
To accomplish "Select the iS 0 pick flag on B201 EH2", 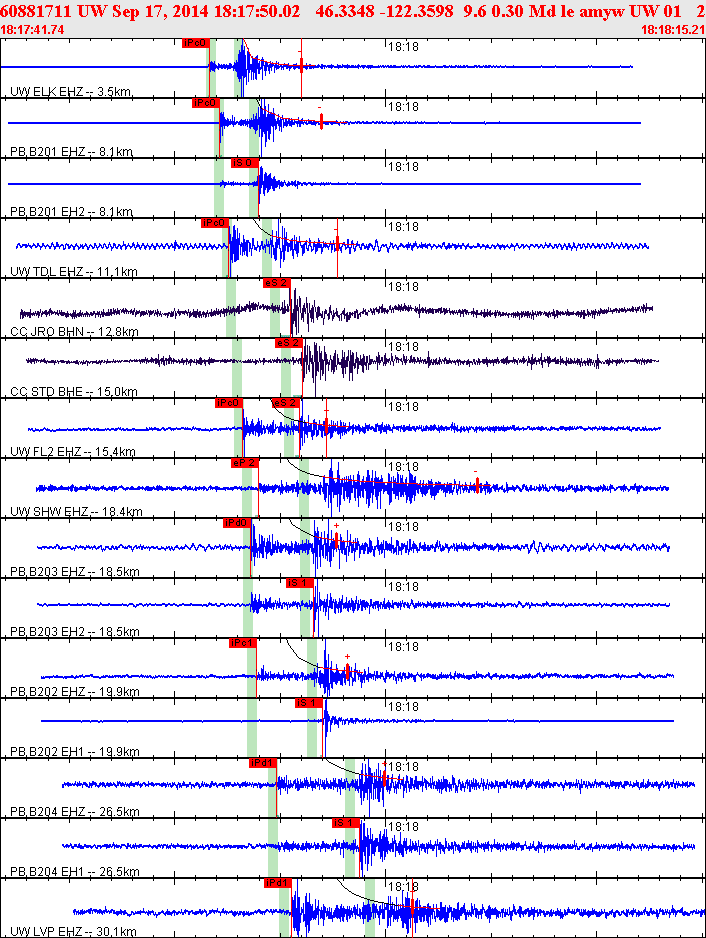I will tap(245, 163).
